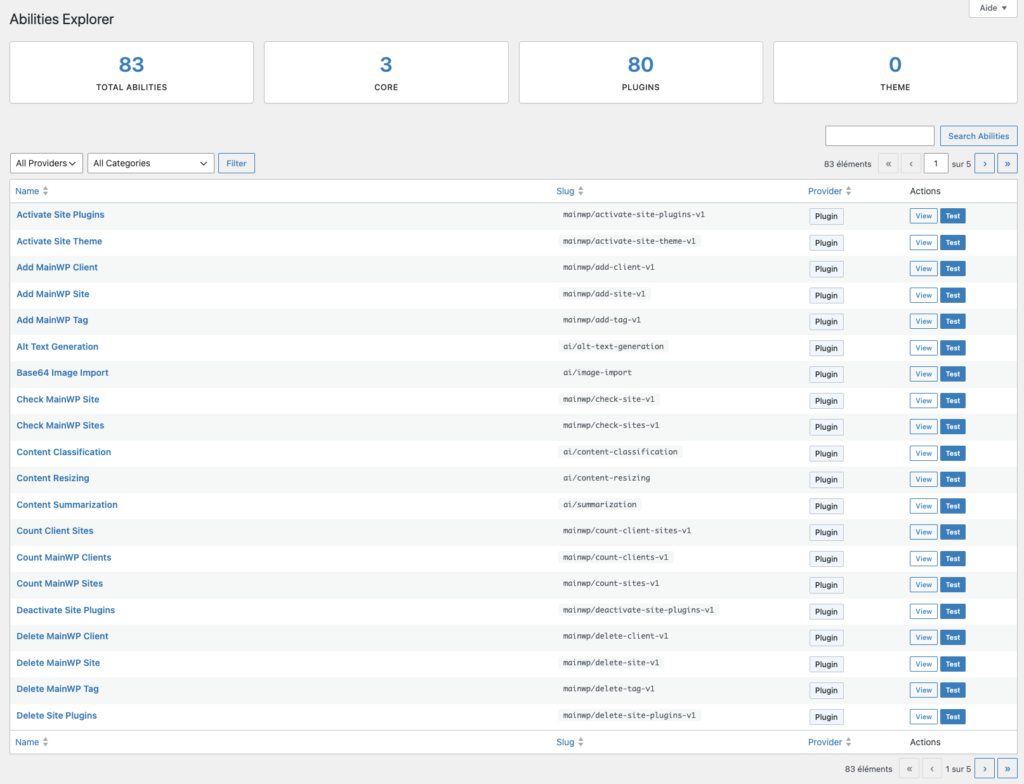This screenshot has width=1024, height=784.
Task: Open the Delete Site Plugins link
Action: 56,715
